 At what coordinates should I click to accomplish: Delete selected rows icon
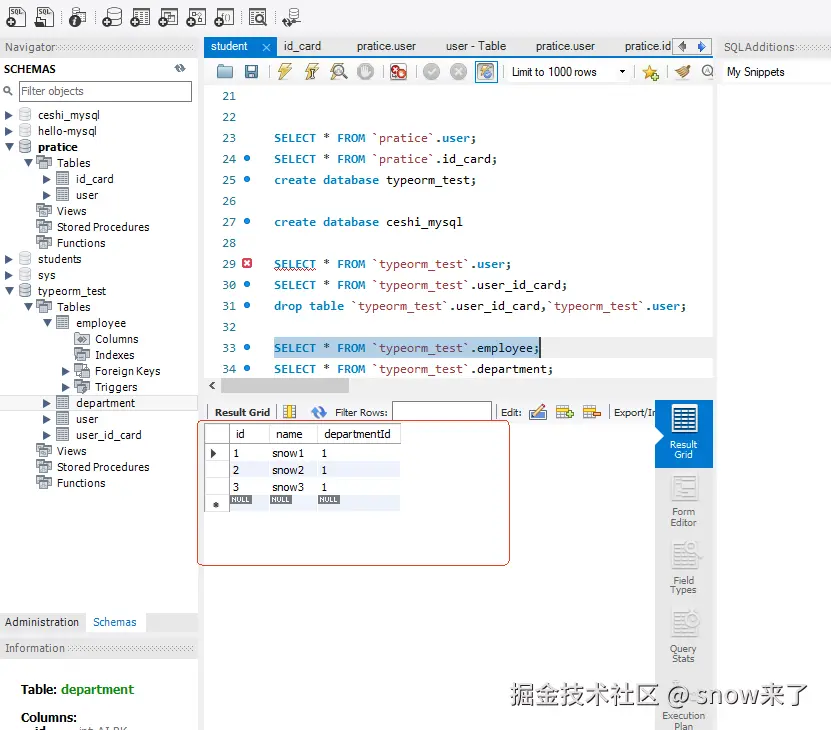591,412
